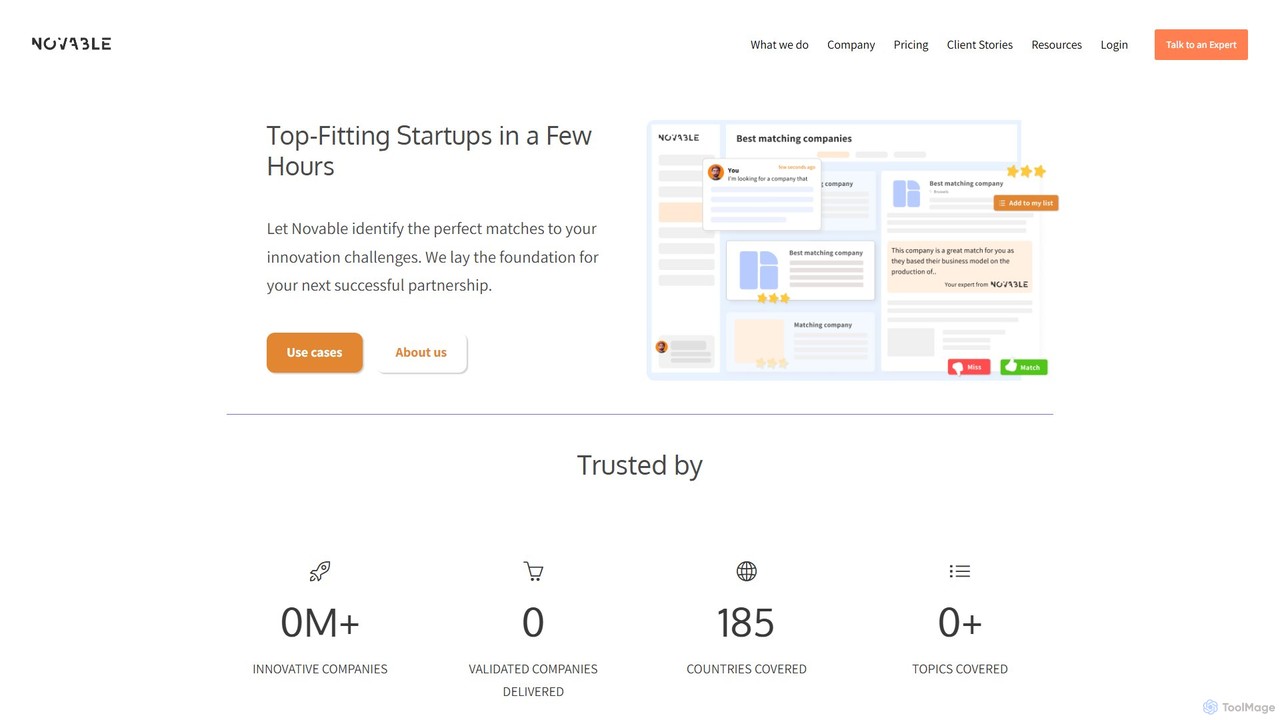The height and width of the screenshot is (720, 1280).
Task: Click the Talk to an Expert button
Action: pos(1201,45)
